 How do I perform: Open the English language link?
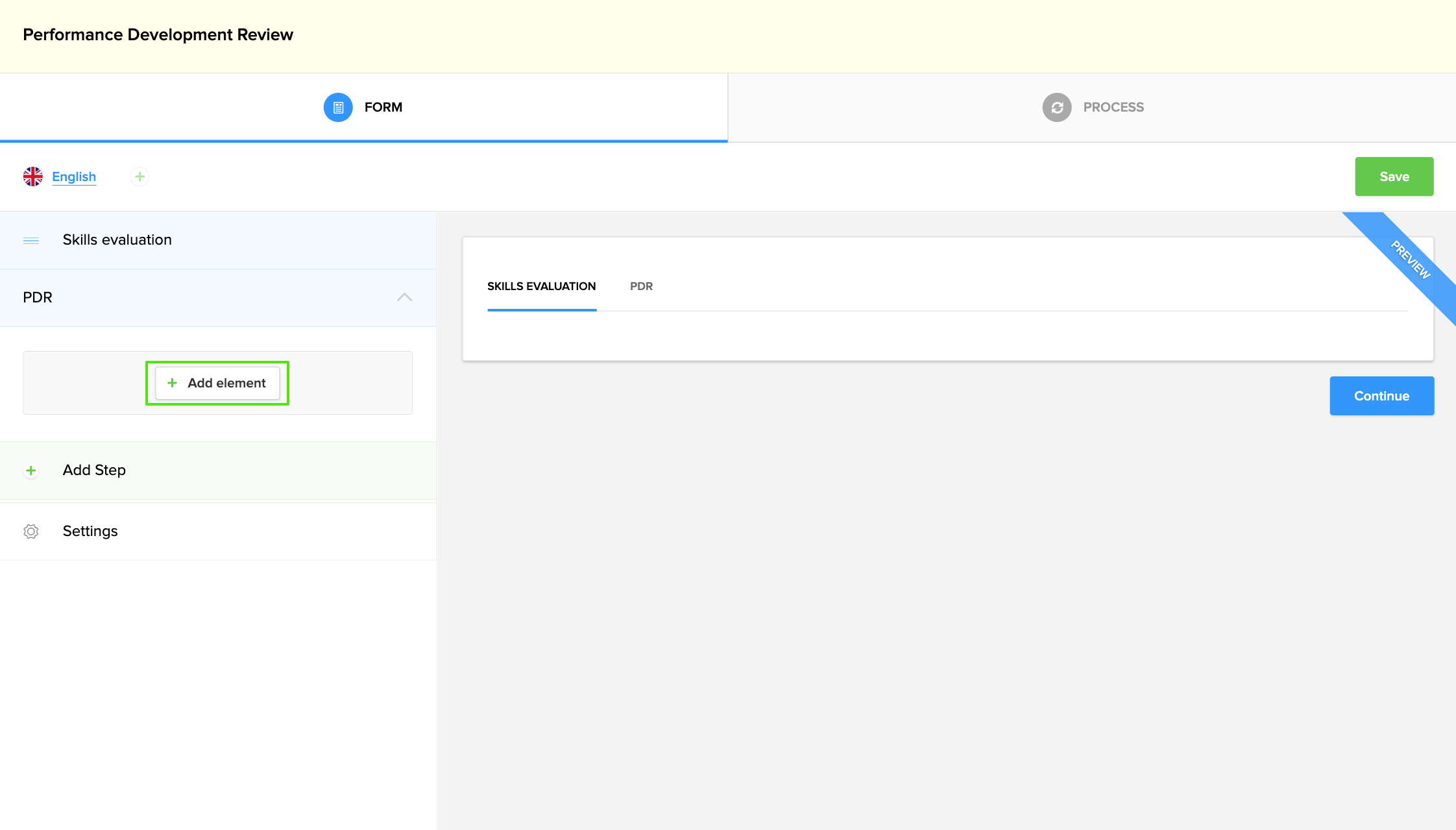74,177
